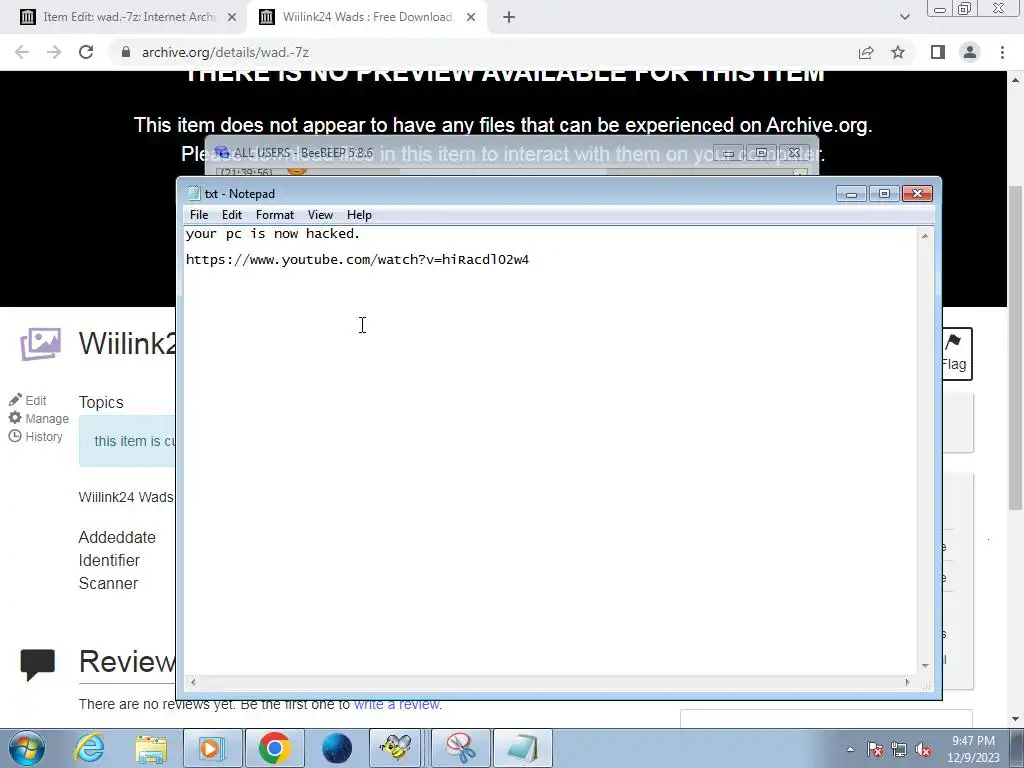Click the Addeddate metadata label
The image size is (1024, 768).
tap(117, 537)
